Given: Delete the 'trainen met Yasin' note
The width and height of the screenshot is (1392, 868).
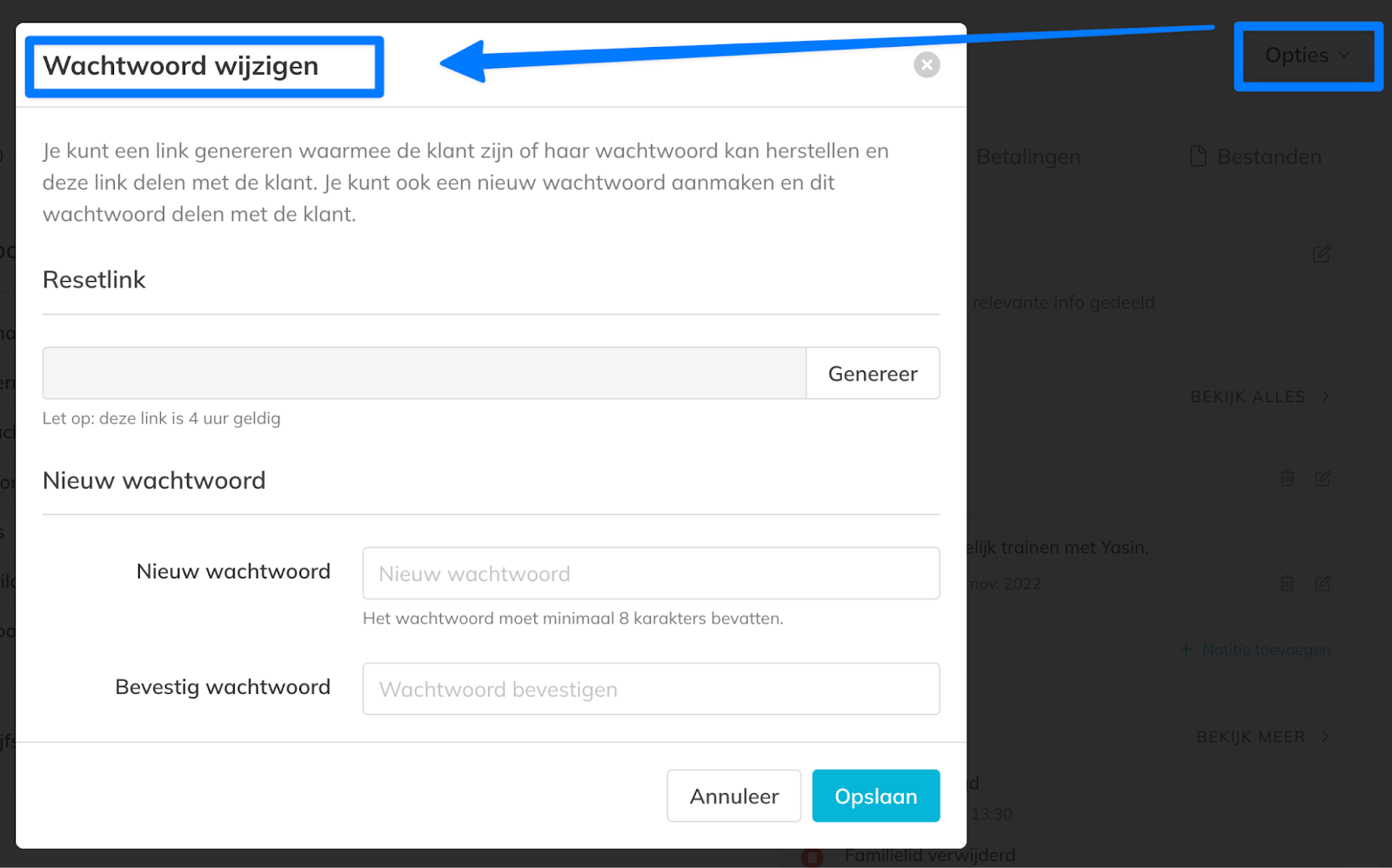Looking at the screenshot, I should click(x=1288, y=584).
